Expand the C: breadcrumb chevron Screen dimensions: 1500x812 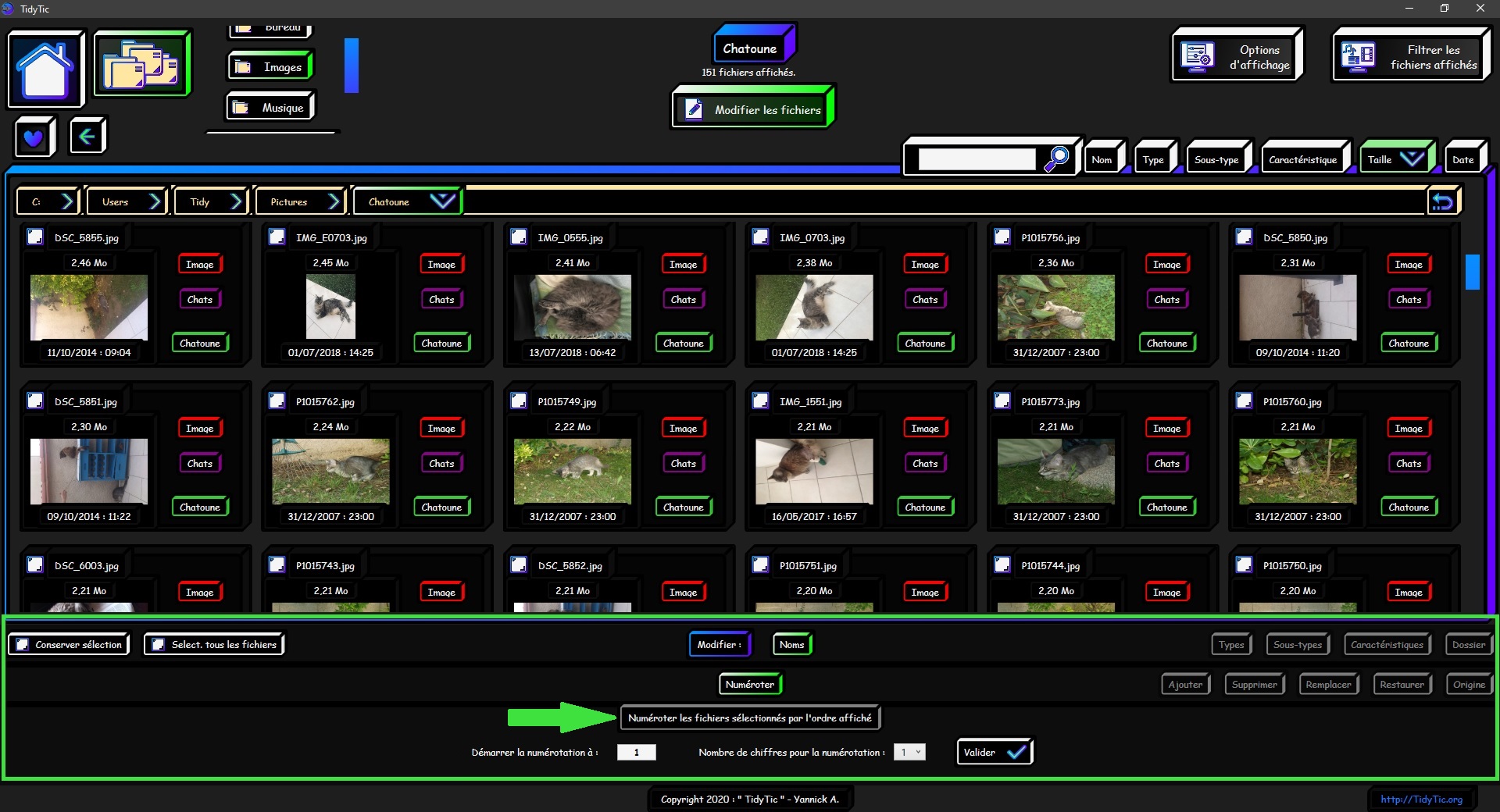[67, 201]
